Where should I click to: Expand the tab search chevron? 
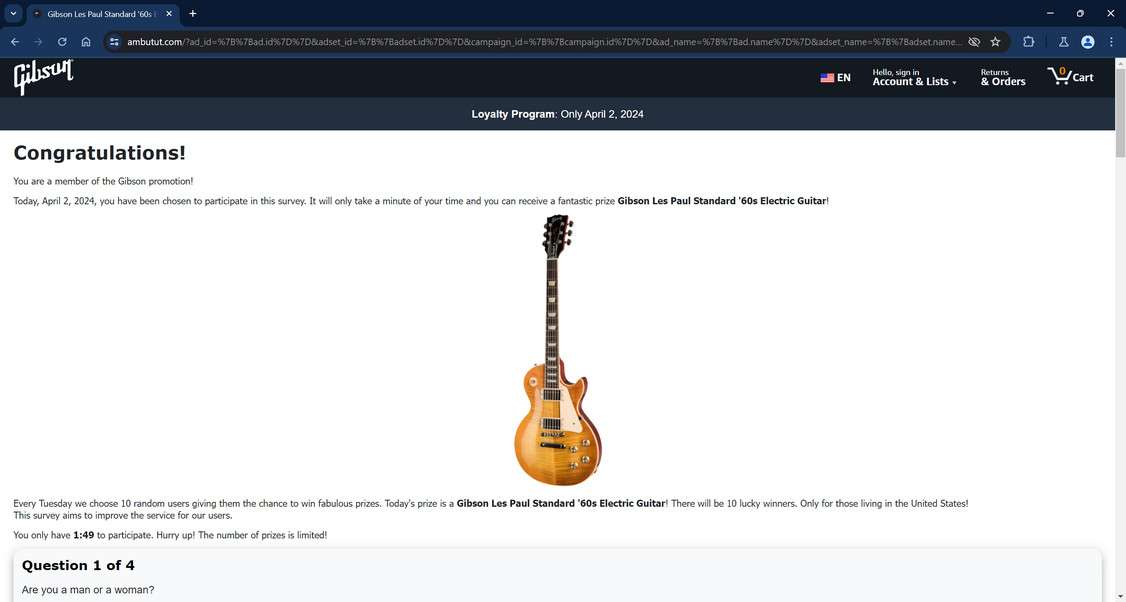point(13,14)
